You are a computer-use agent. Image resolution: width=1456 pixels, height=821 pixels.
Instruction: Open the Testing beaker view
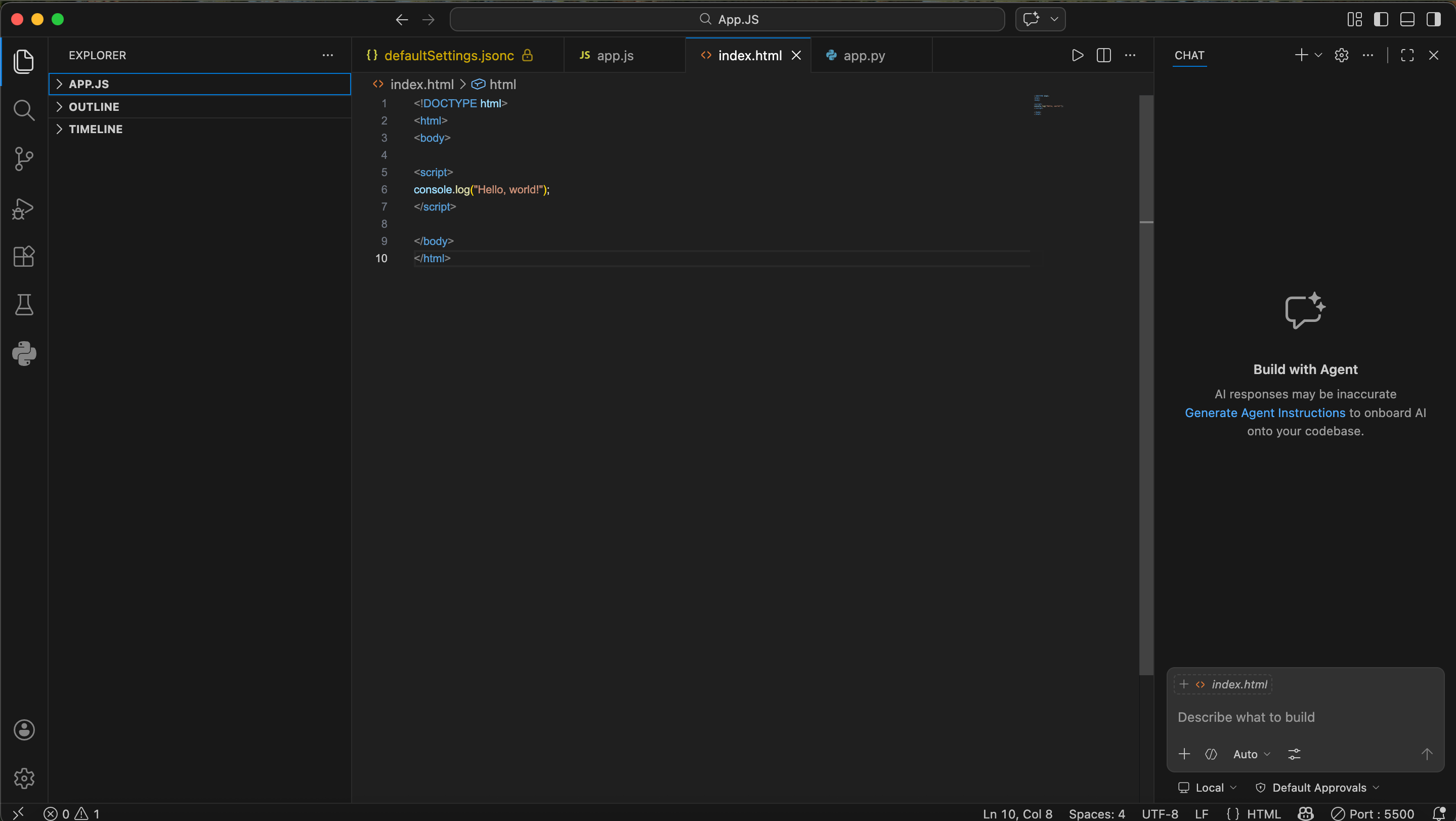(x=24, y=305)
